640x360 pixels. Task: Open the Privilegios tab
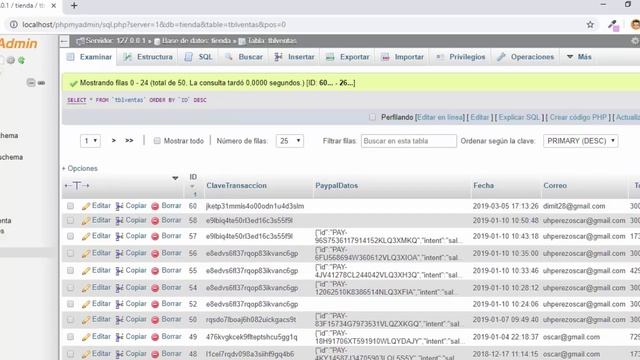pyautogui.click(x=461, y=57)
